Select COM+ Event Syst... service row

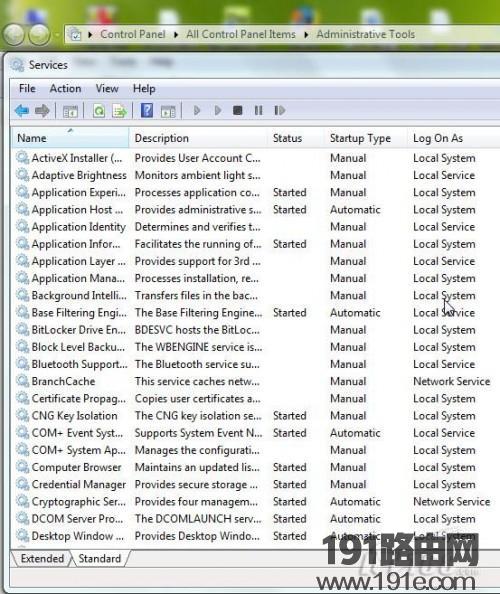pos(256,432)
